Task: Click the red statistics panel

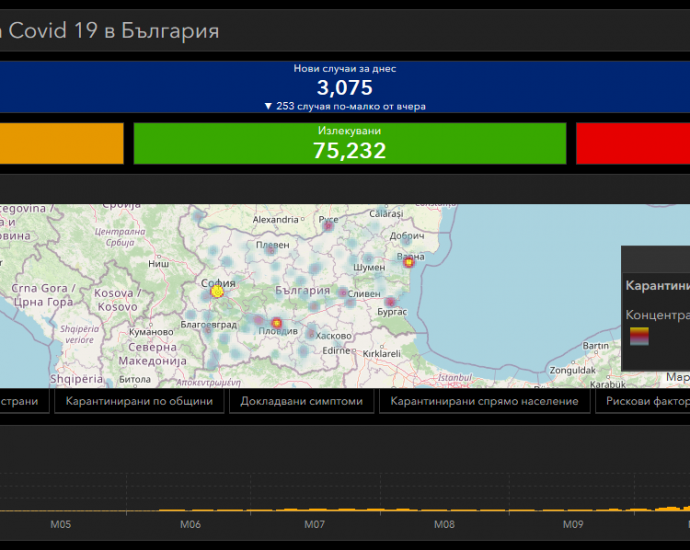Action: pos(633,143)
